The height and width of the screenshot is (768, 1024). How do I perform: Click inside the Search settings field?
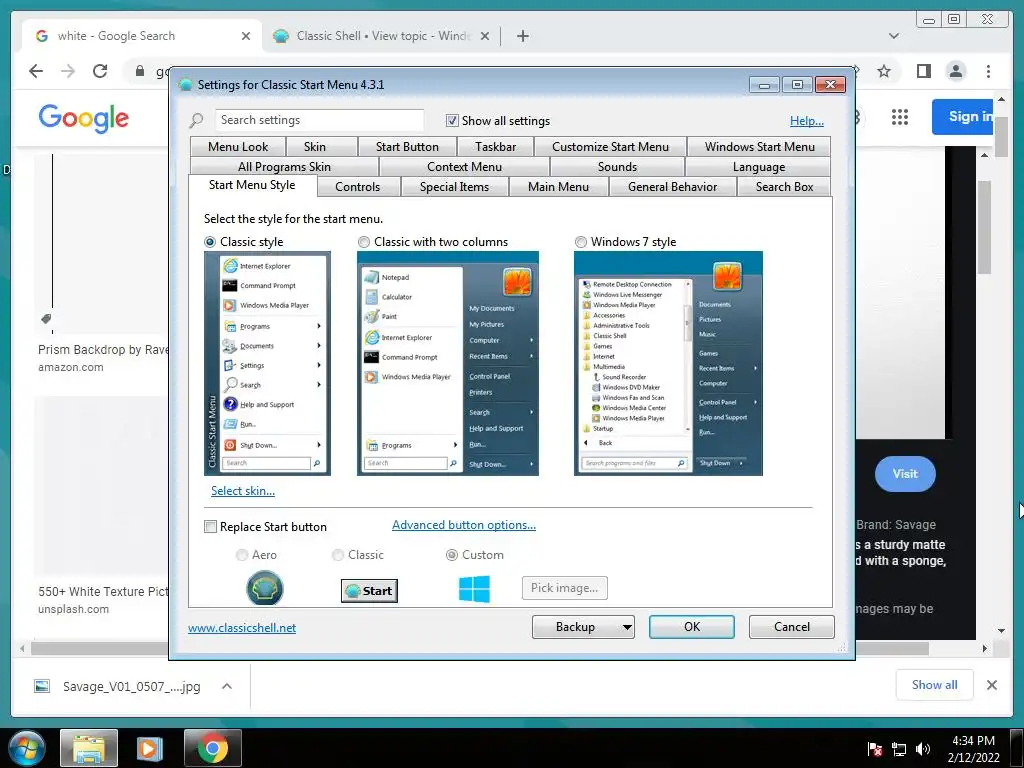pyautogui.click(x=319, y=120)
